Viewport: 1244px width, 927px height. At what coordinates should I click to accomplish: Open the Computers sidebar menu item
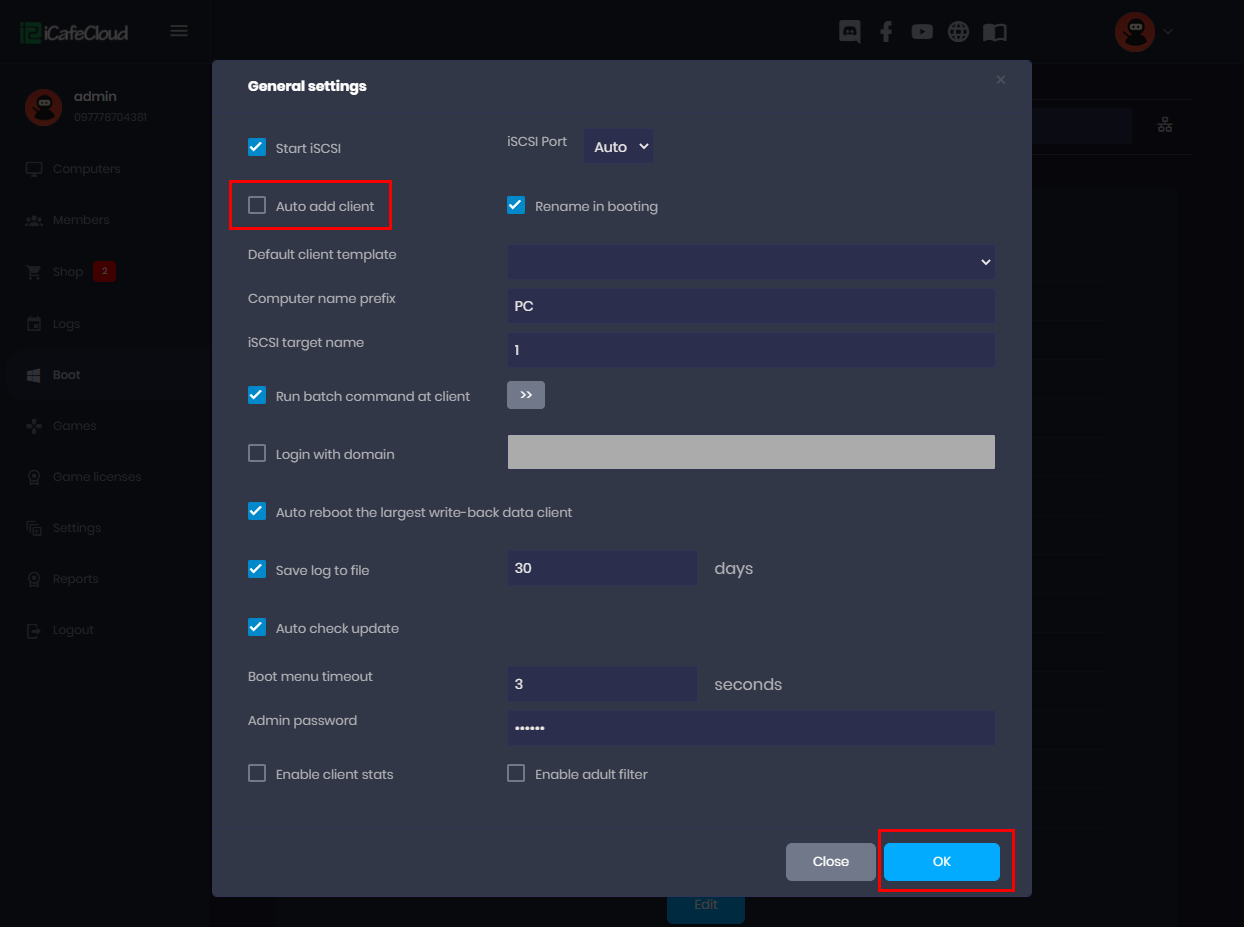click(x=86, y=169)
